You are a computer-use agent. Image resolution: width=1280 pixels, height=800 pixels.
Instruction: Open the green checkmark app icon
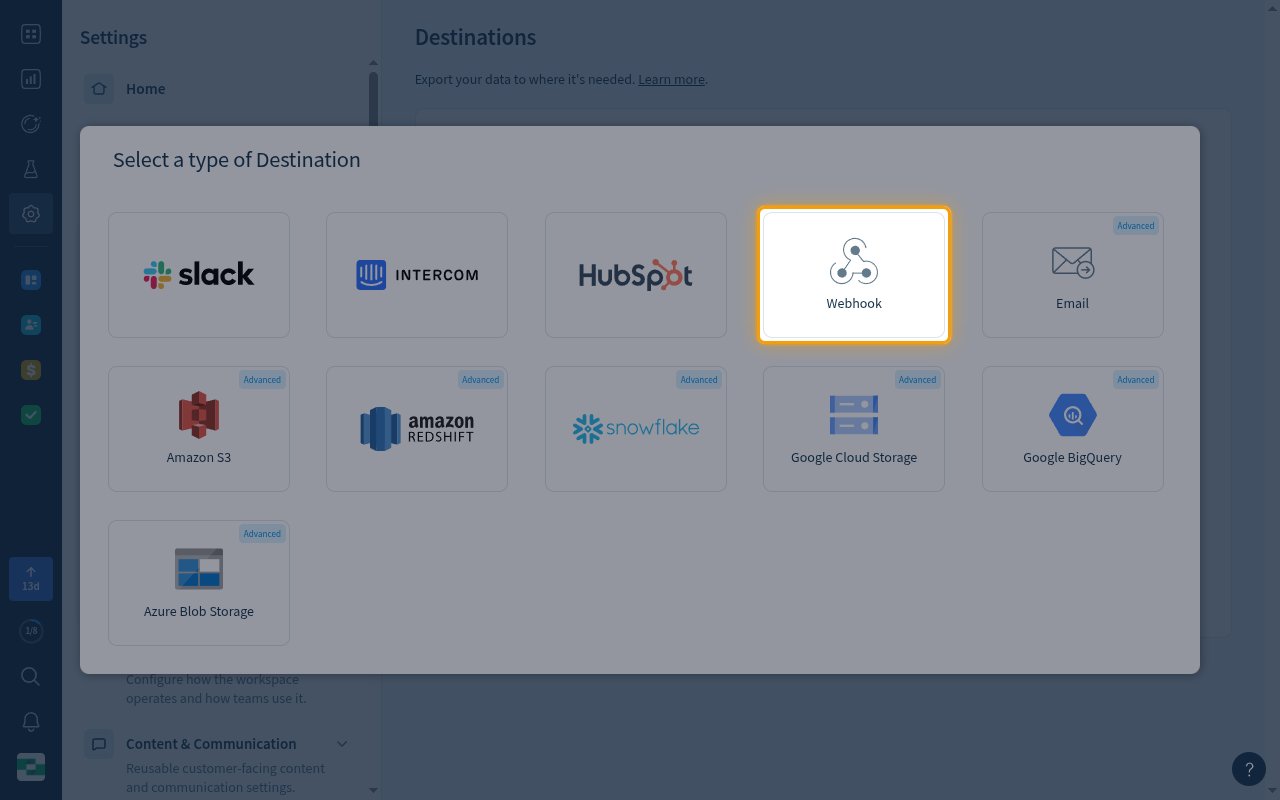(31, 415)
